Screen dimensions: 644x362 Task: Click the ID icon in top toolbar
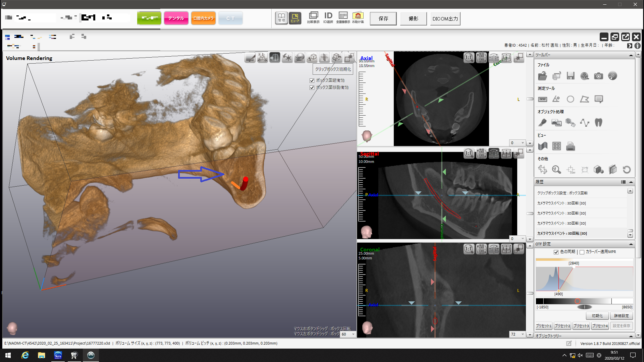click(x=328, y=17)
